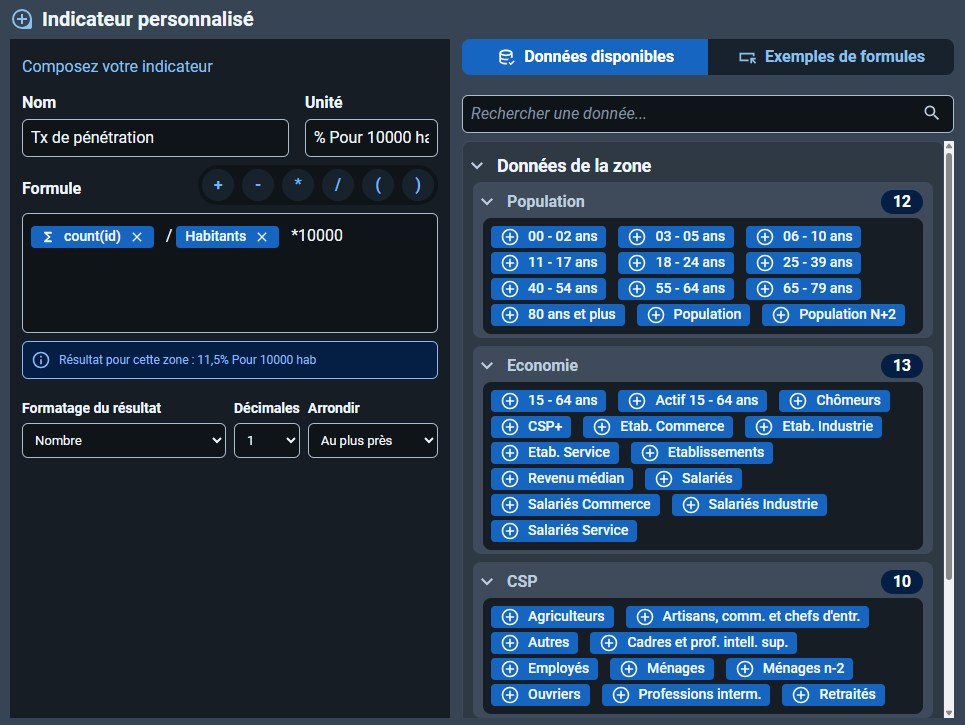
Task: Add Autres chip to formula
Action: click(534, 643)
